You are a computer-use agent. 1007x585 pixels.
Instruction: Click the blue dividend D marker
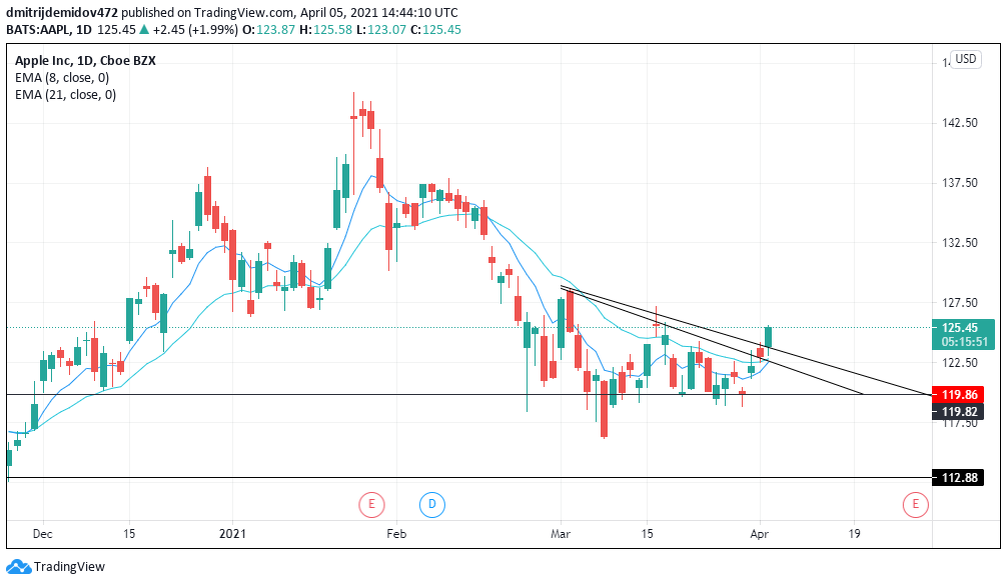point(432,504)
